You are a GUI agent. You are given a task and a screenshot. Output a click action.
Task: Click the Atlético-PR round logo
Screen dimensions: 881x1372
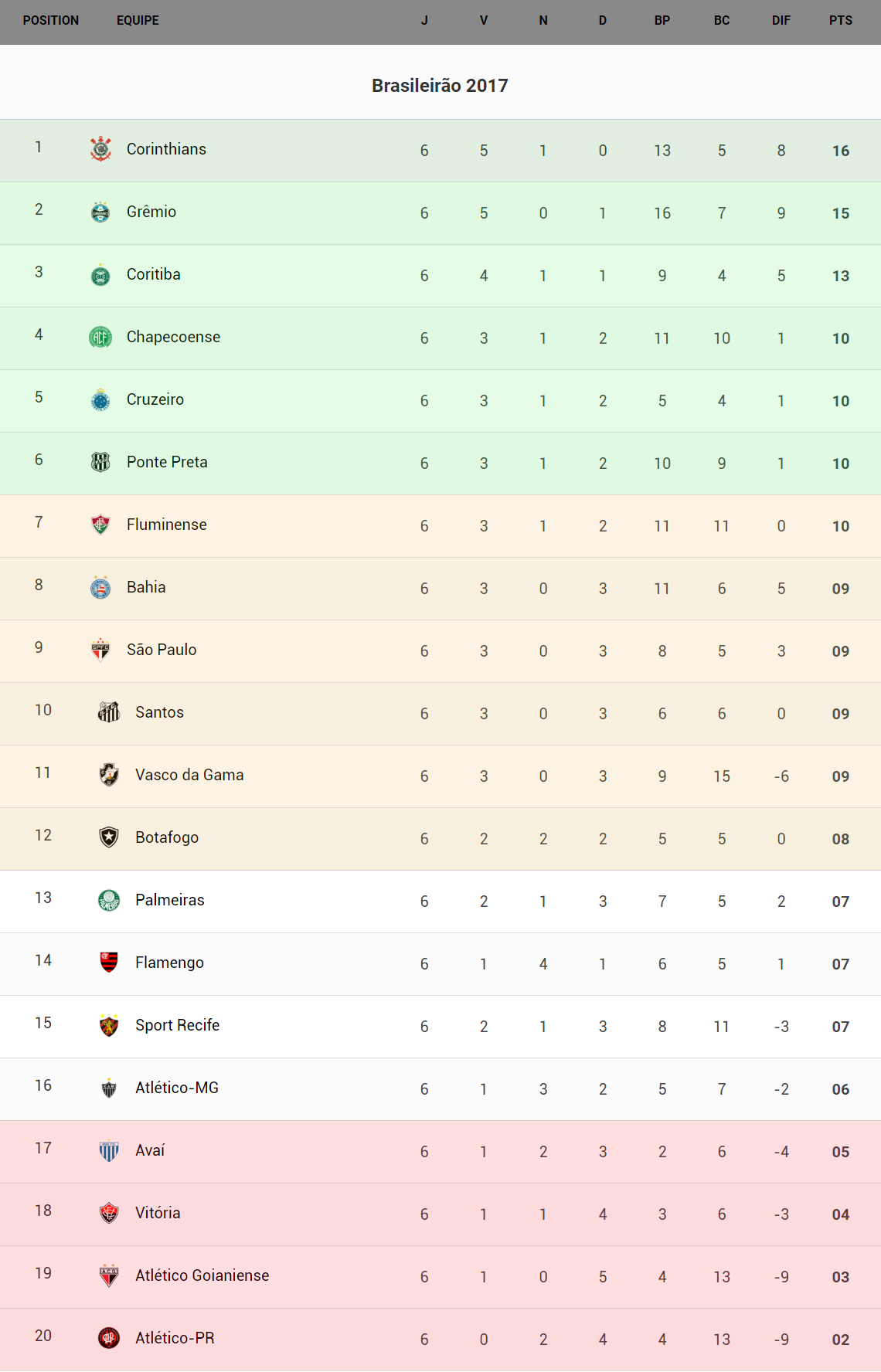point(109,1337)
